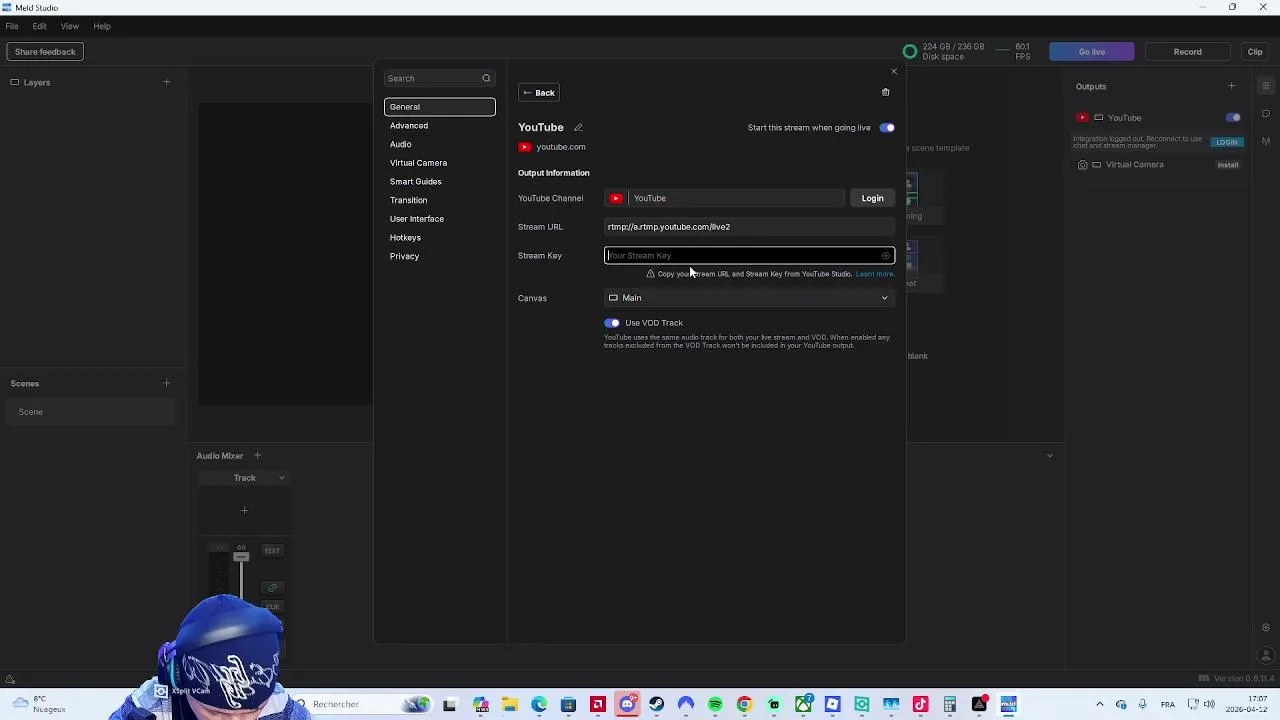Expand the audio Track dropdown
1280x720 pixels.
[x=282, y=478]
